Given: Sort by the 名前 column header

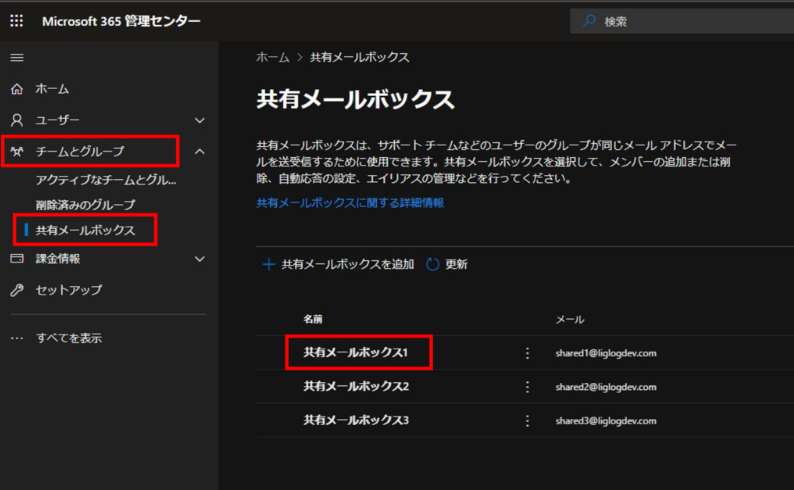Looking at the screenshot, I should [313, 319].
